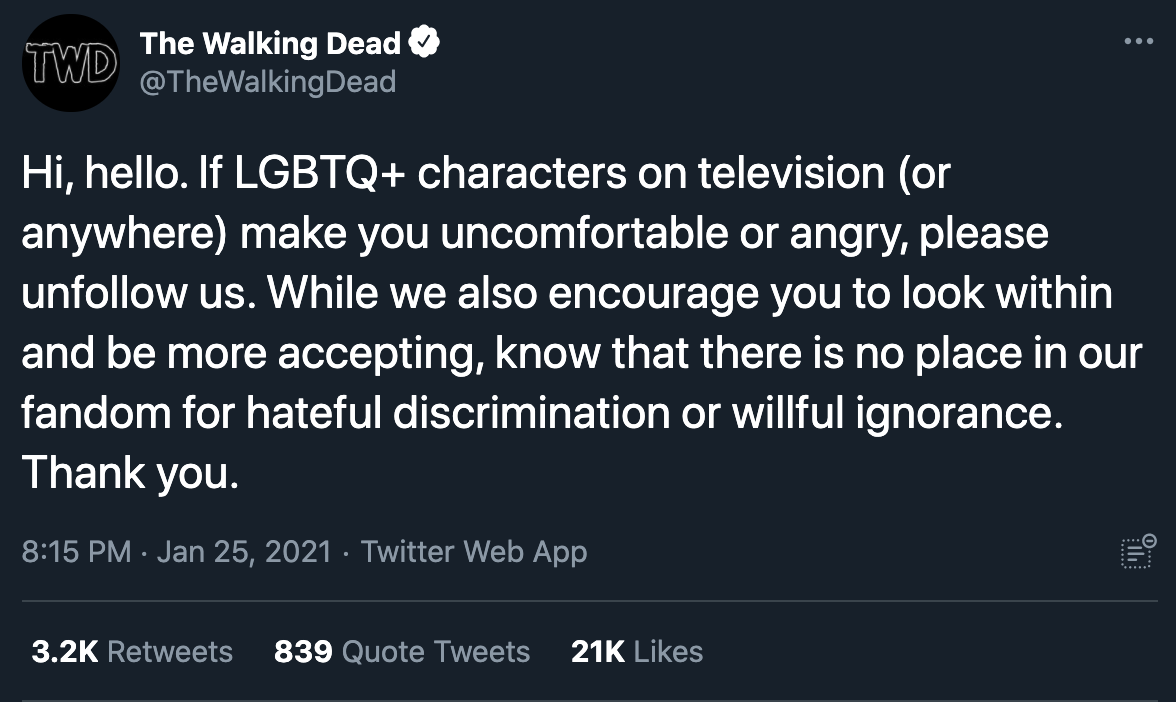
Task: Open the Likes list
Action: point(668,652)
